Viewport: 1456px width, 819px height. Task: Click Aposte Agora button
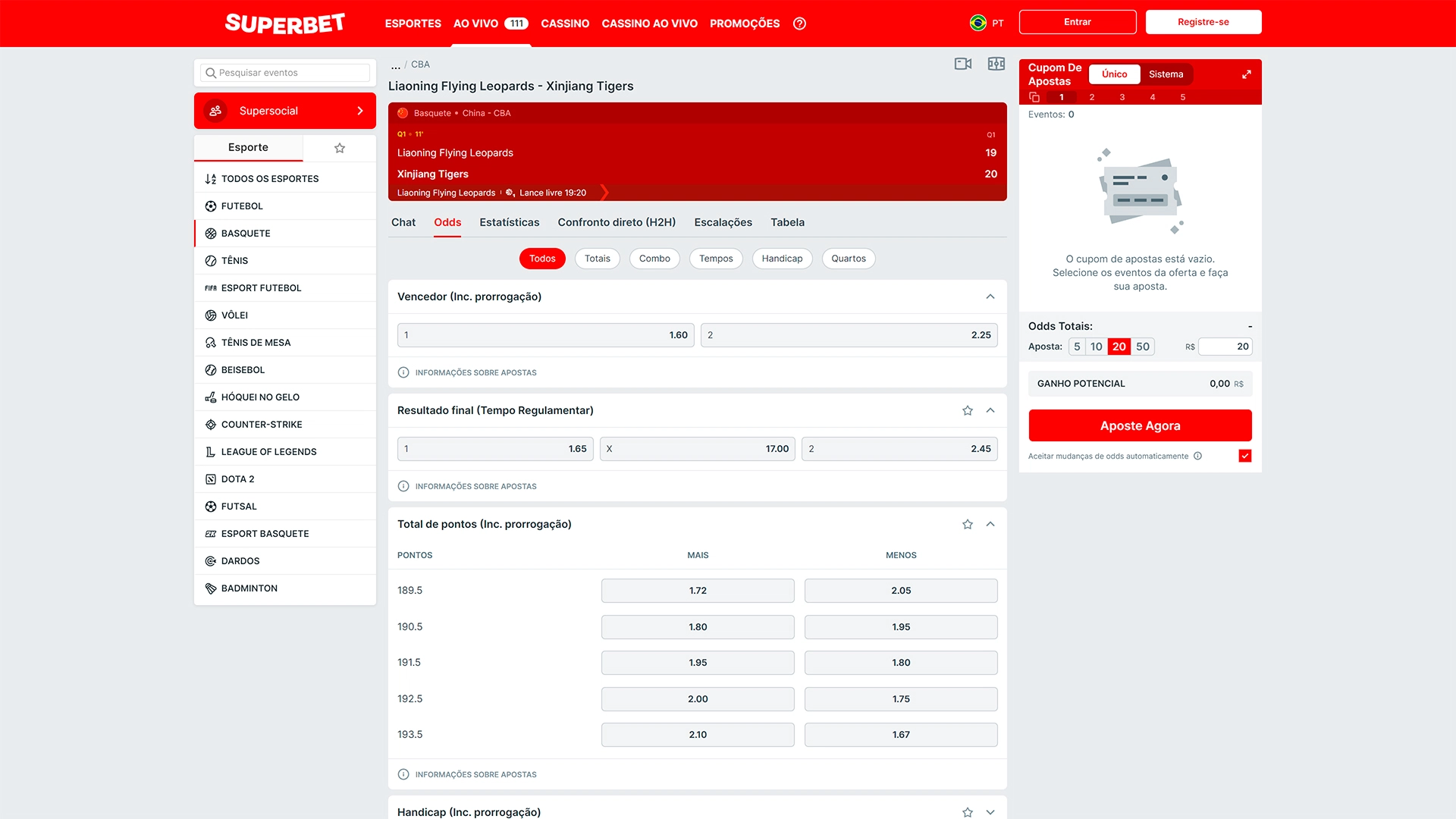click(x=1141, y=425)
